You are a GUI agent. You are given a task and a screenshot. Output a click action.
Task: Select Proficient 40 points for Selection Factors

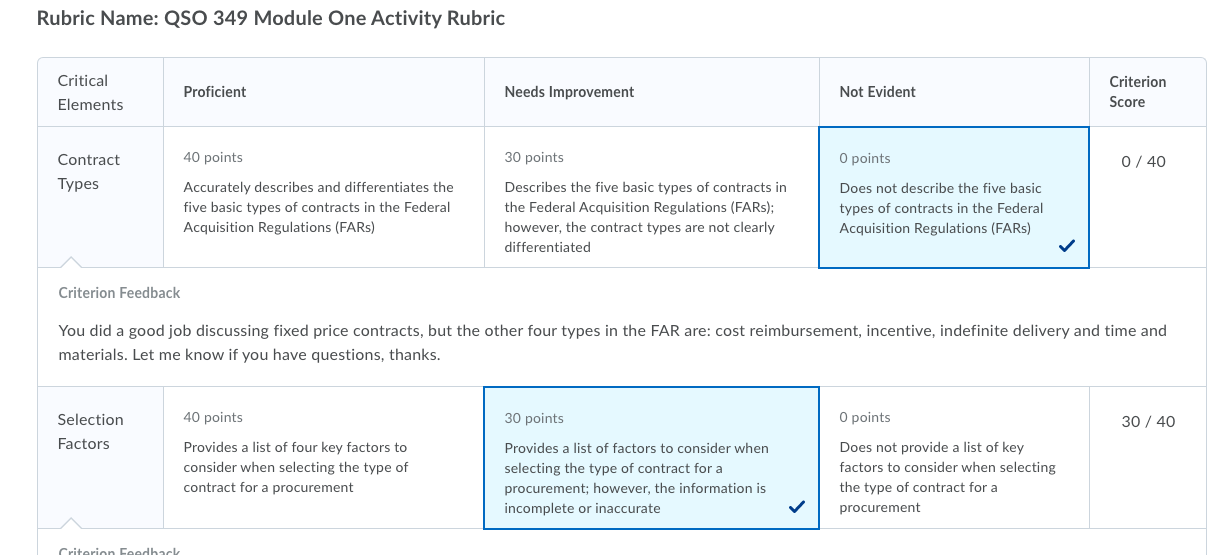[x=324, y=458]
